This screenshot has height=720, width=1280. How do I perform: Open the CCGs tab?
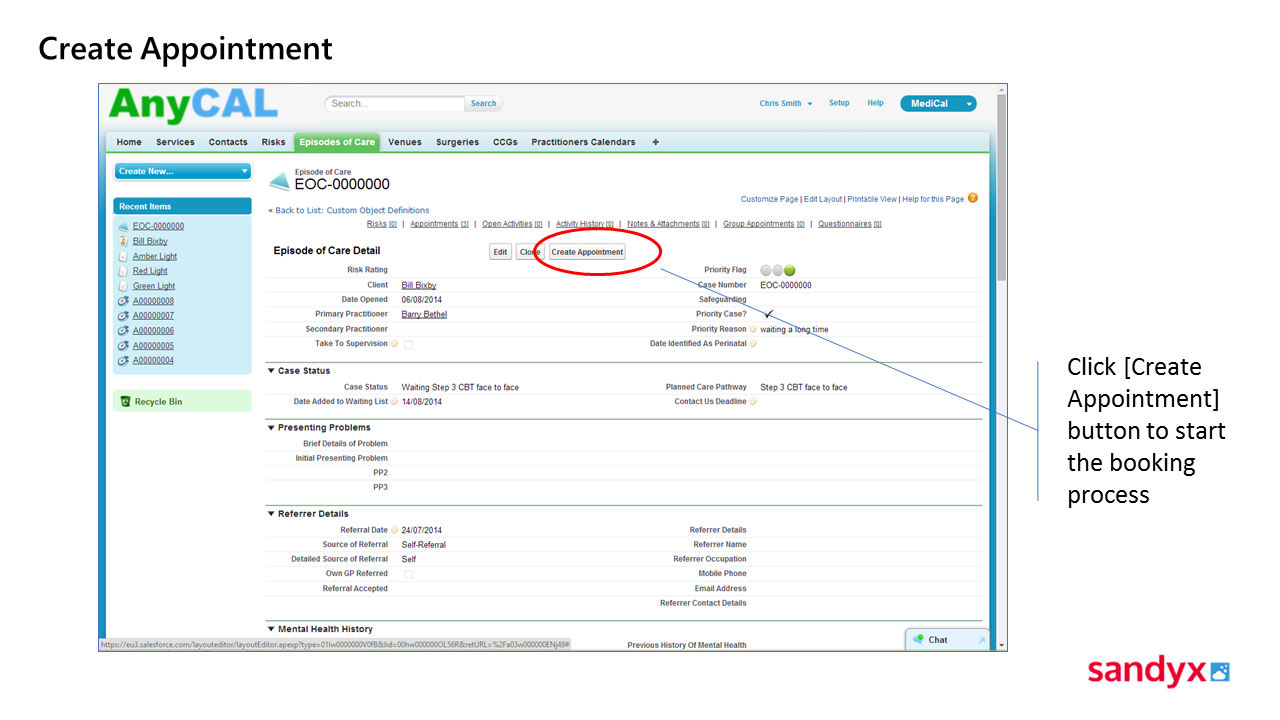pos(505,142)
